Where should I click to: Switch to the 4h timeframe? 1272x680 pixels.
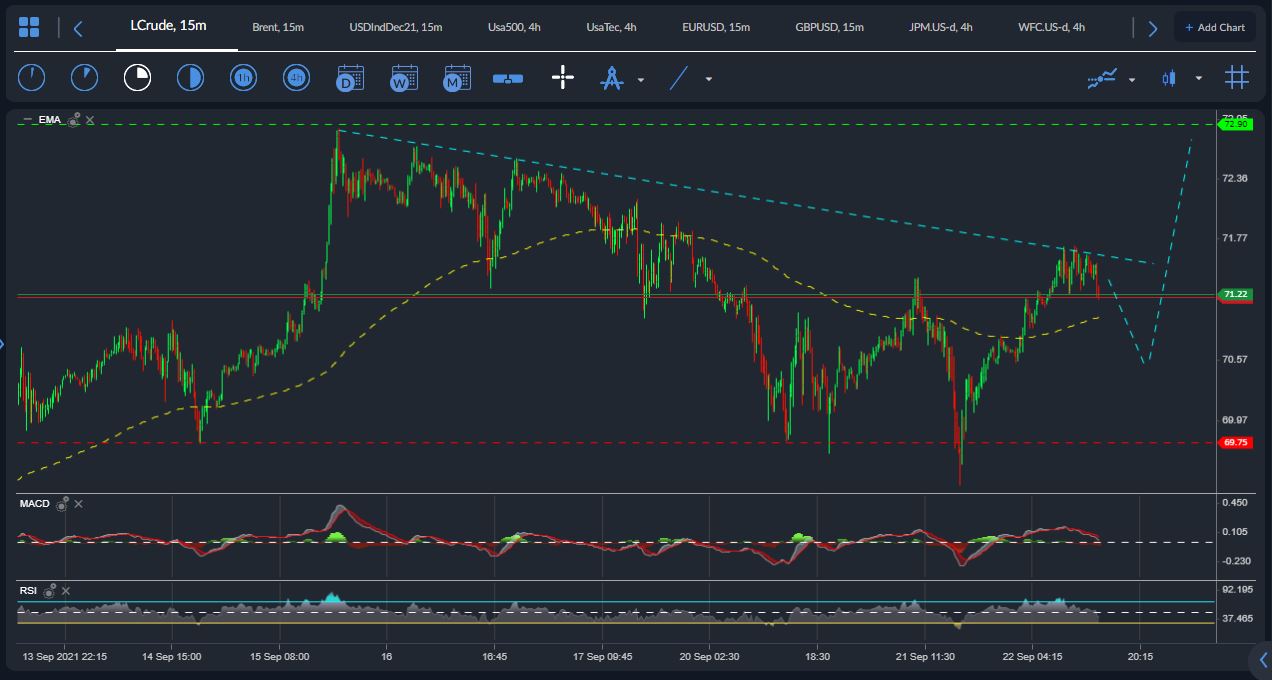click(x=296, y=78)
